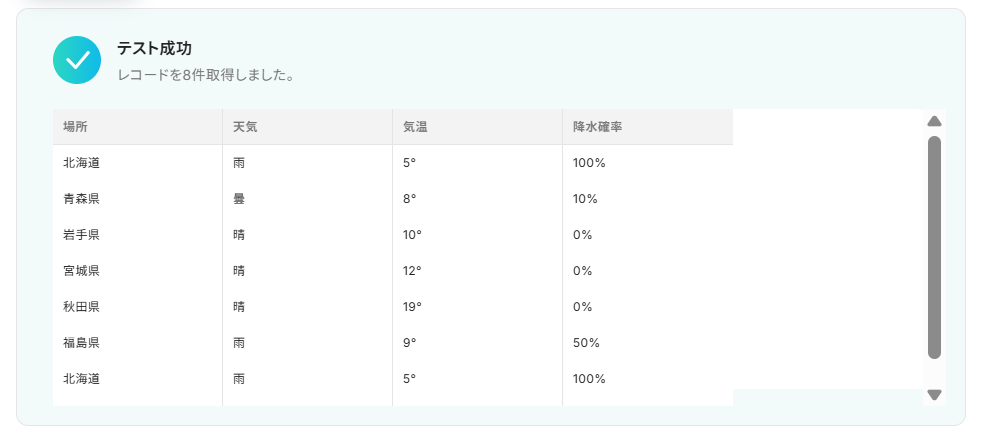Click the scrollbar down arrow
Viewport: 1000px width, 445px height.
934,395
